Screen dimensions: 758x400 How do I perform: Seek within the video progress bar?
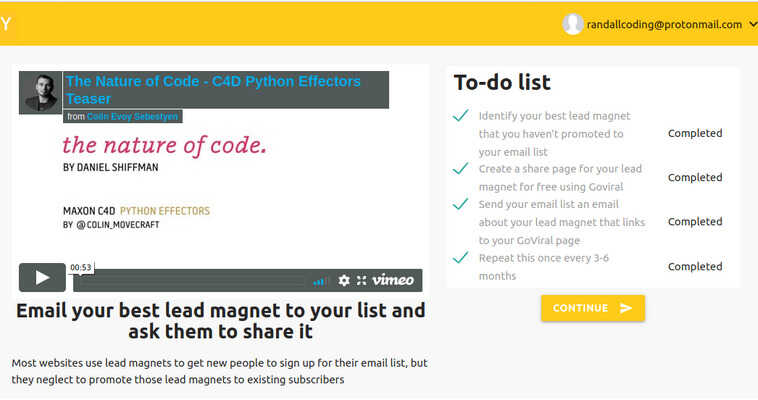pos(192,281)
